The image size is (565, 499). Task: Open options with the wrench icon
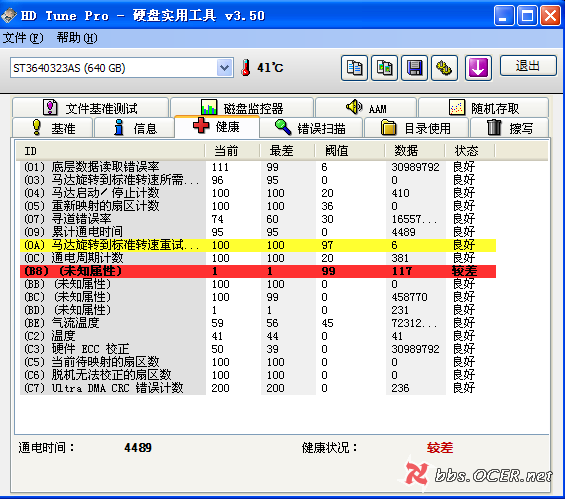(x=445, y=68)
